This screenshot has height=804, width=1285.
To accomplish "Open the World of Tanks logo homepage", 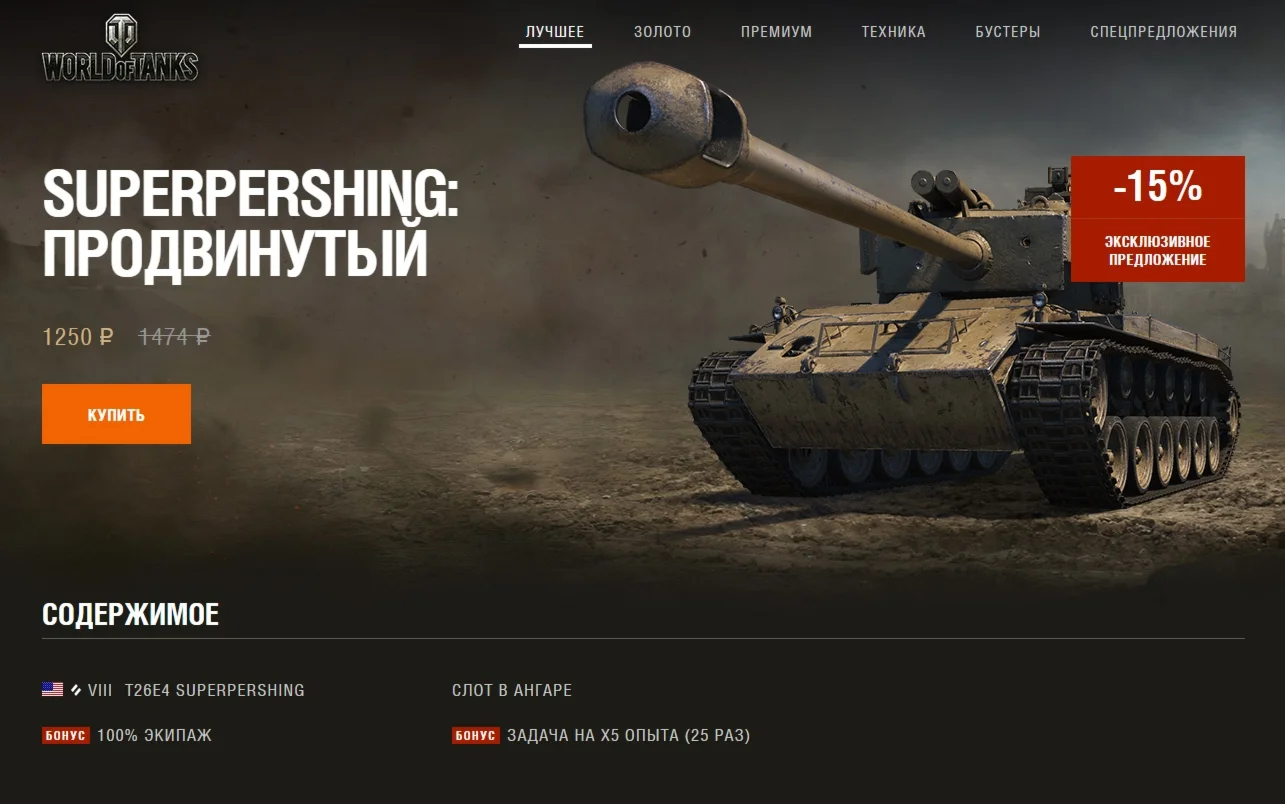I will pyautogui.click(x=120, y=48).
